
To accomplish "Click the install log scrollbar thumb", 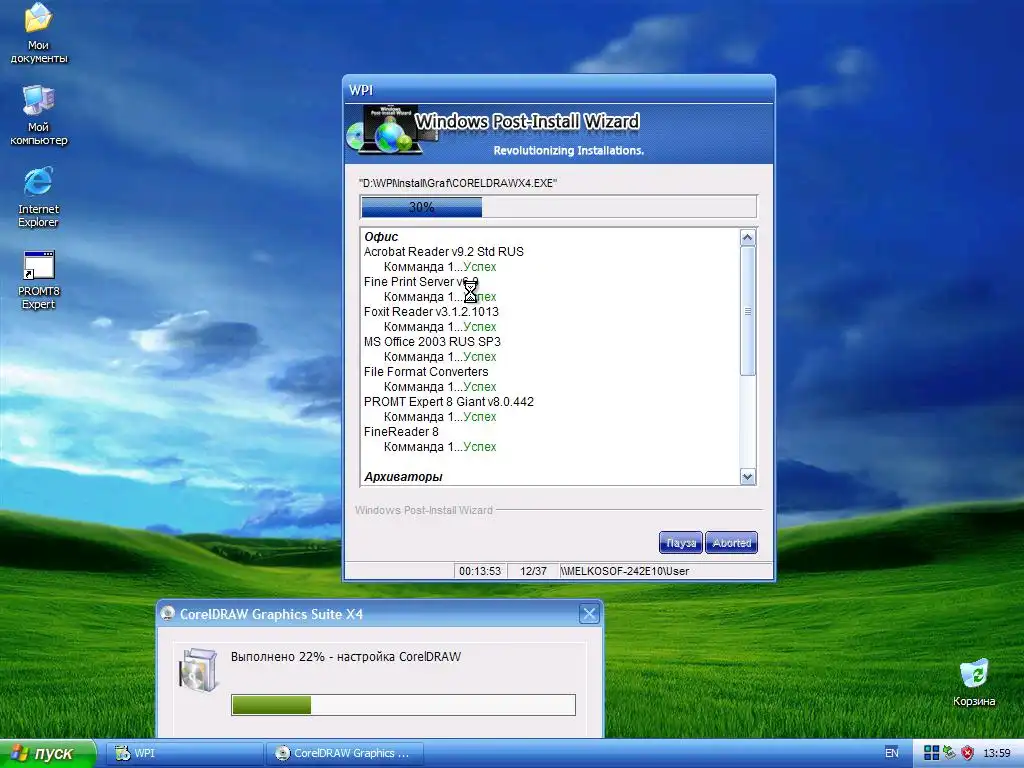I will point(748,311).
